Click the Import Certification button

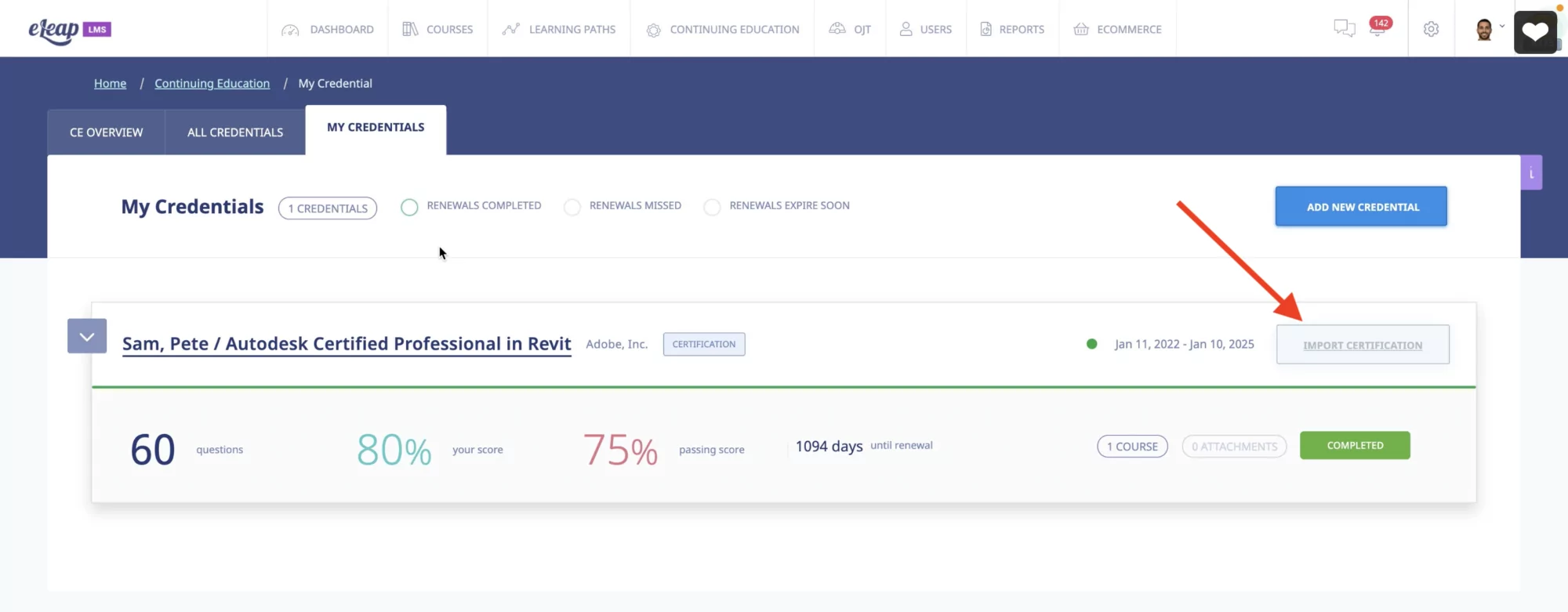coord(1363,344)
